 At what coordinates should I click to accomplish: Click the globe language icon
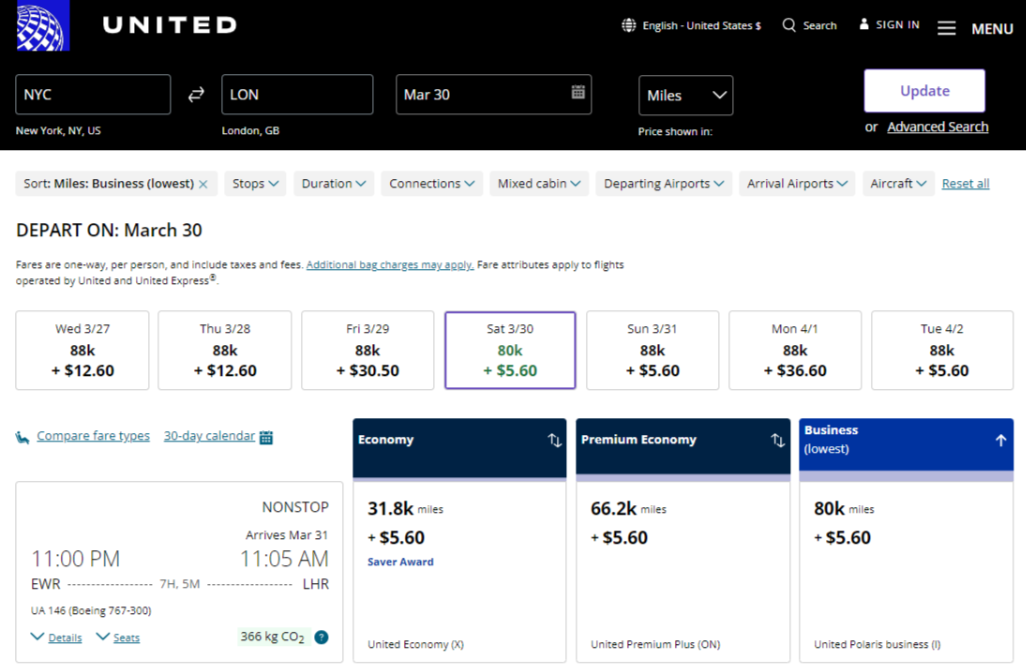click(629, 26)
